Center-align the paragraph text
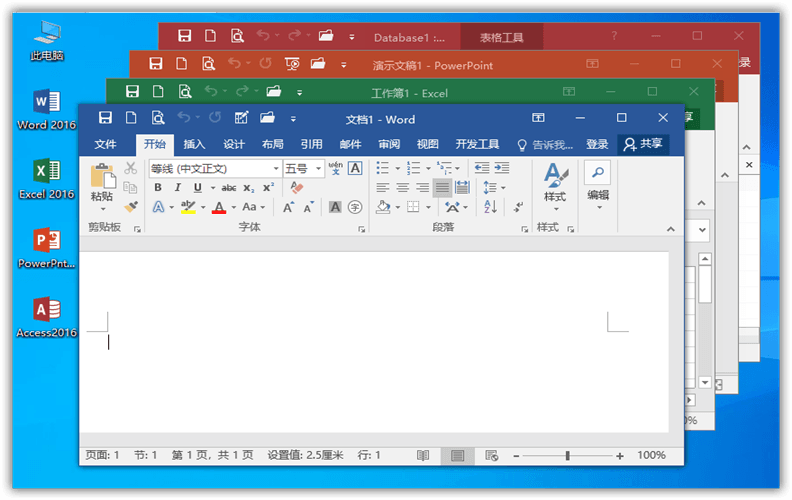 click(x=403, y=188)
